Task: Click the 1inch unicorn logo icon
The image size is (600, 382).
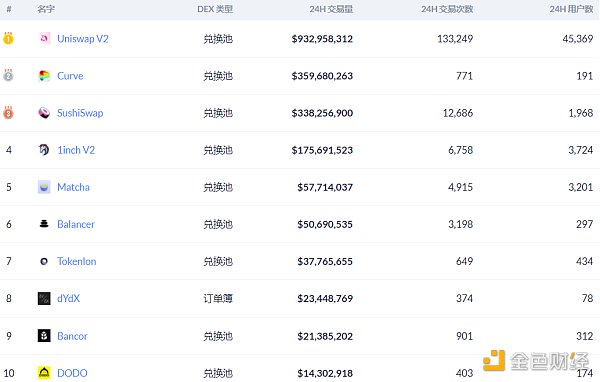Action: (x=44, y=150)
